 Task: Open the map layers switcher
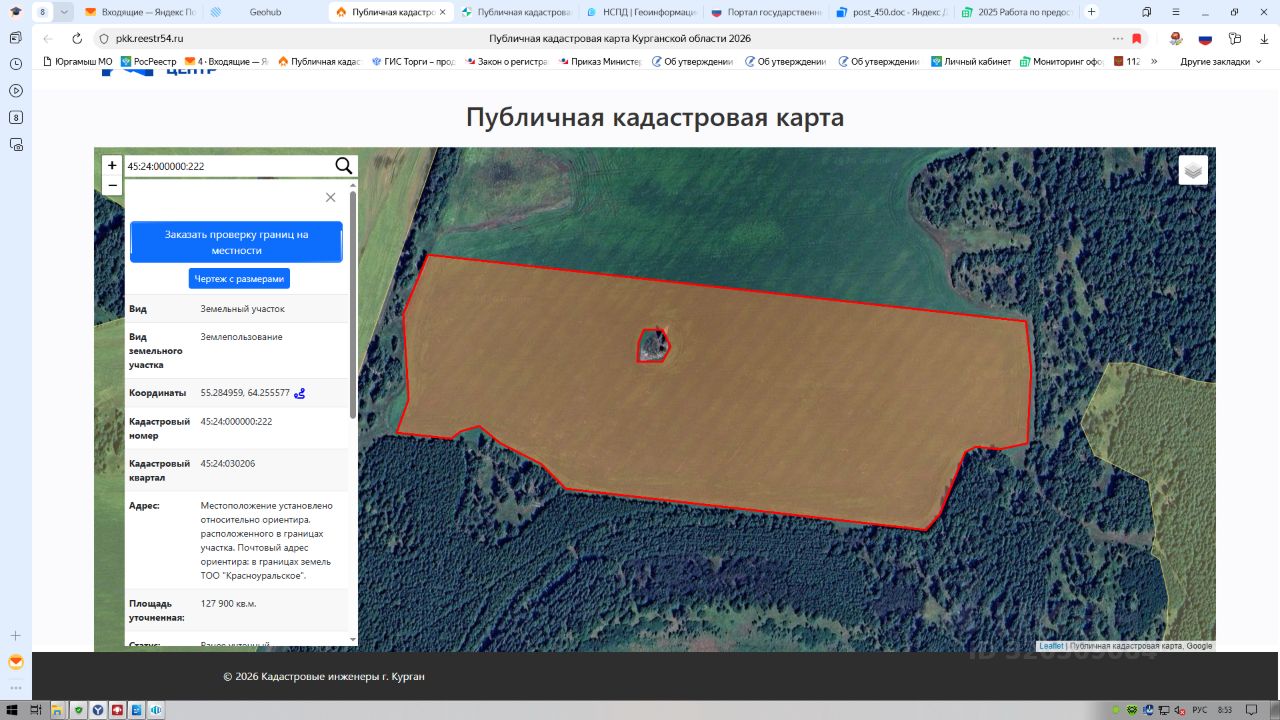point(1193,170)
